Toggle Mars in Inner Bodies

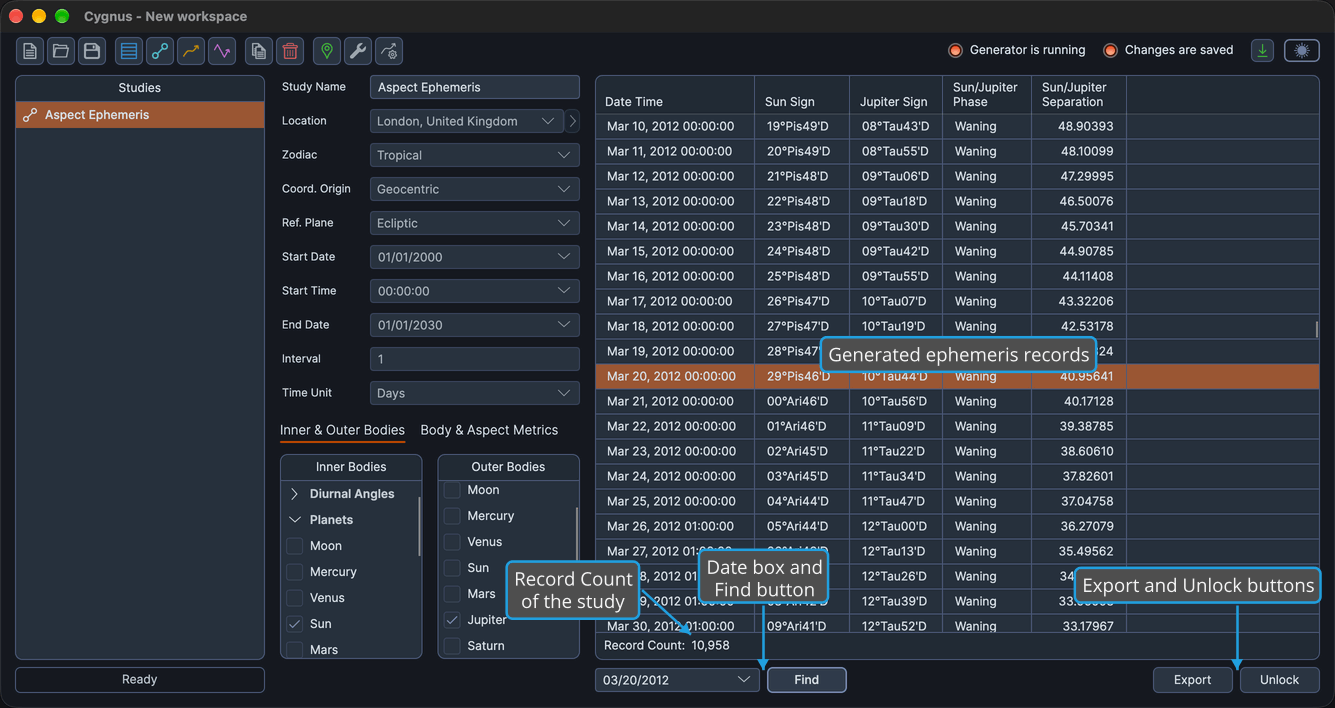(295, 650)
